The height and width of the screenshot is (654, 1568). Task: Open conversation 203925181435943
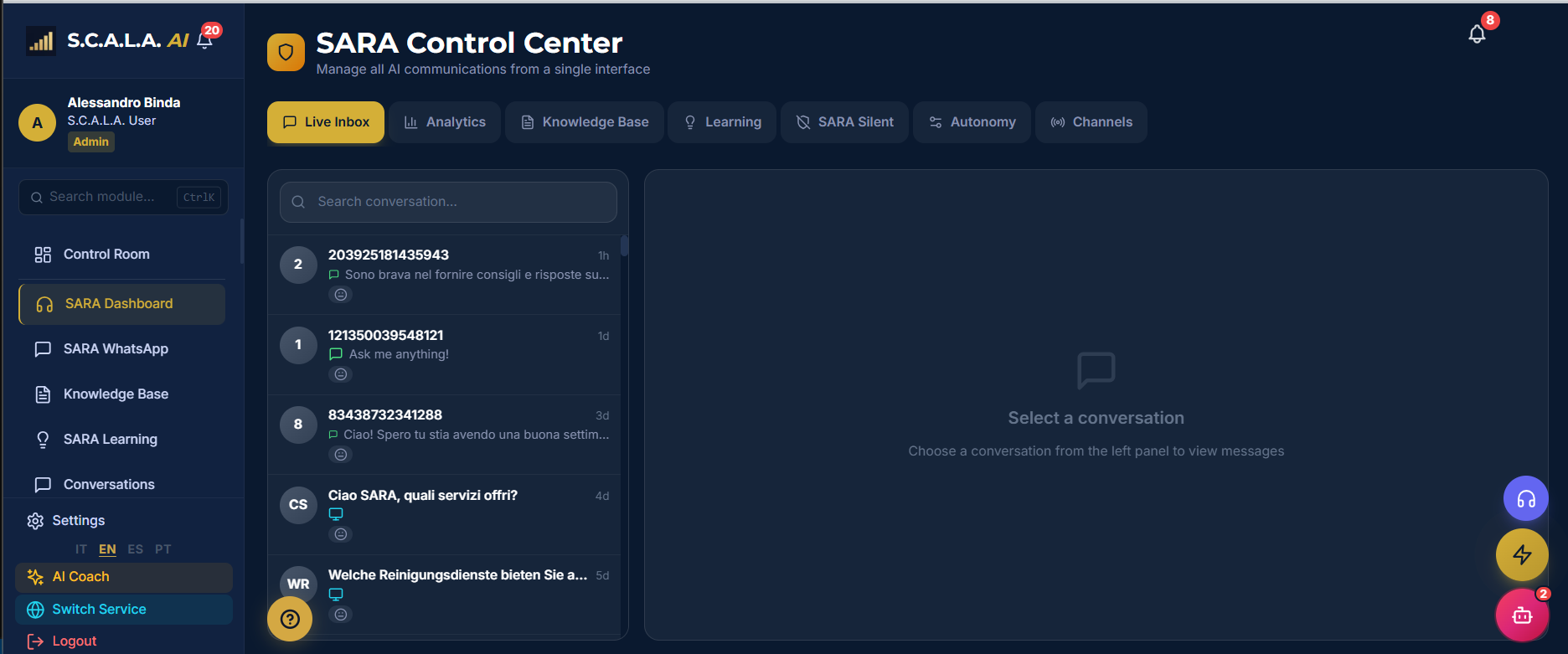[x=444, y=275]
